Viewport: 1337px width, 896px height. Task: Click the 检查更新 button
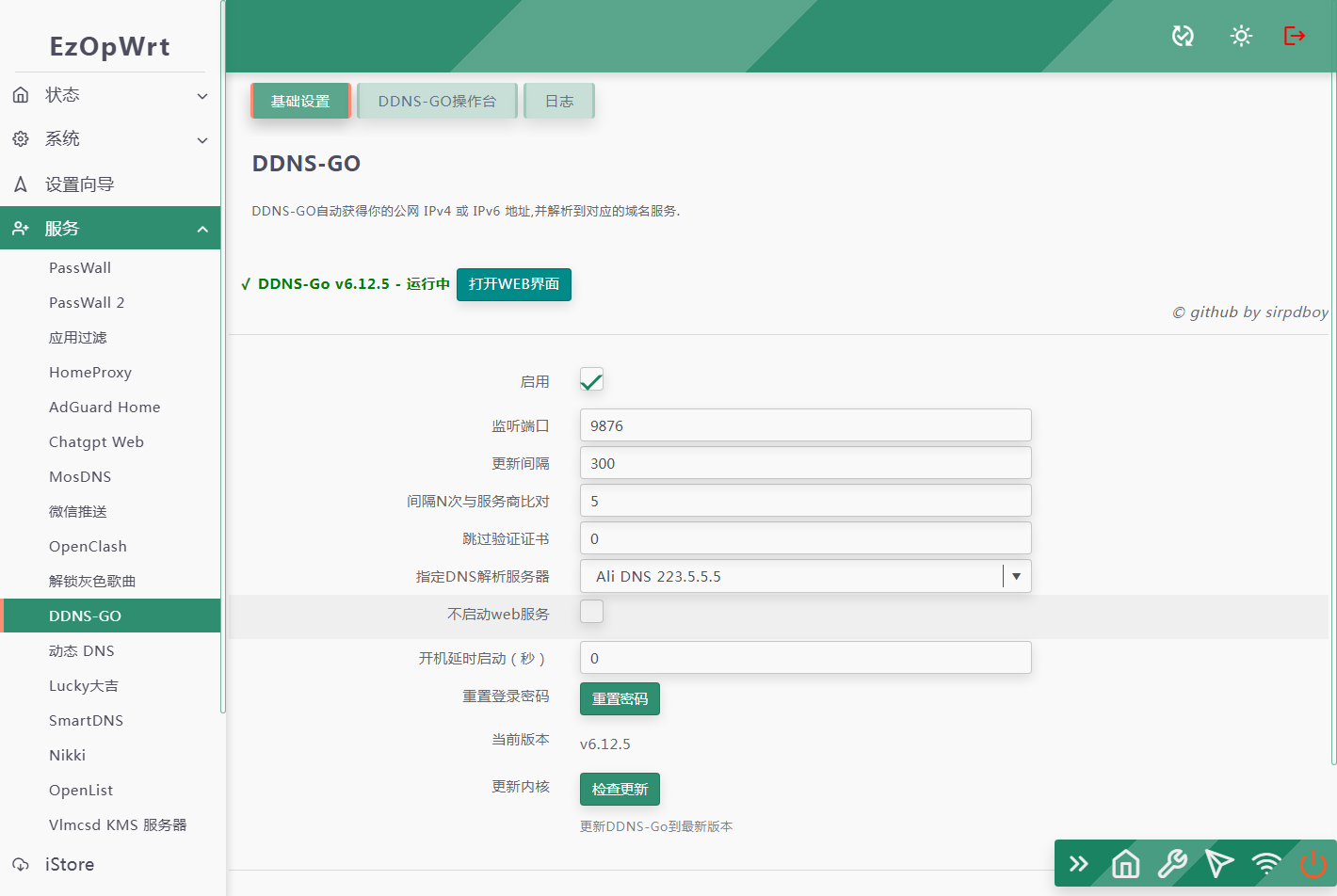[620, 790]
